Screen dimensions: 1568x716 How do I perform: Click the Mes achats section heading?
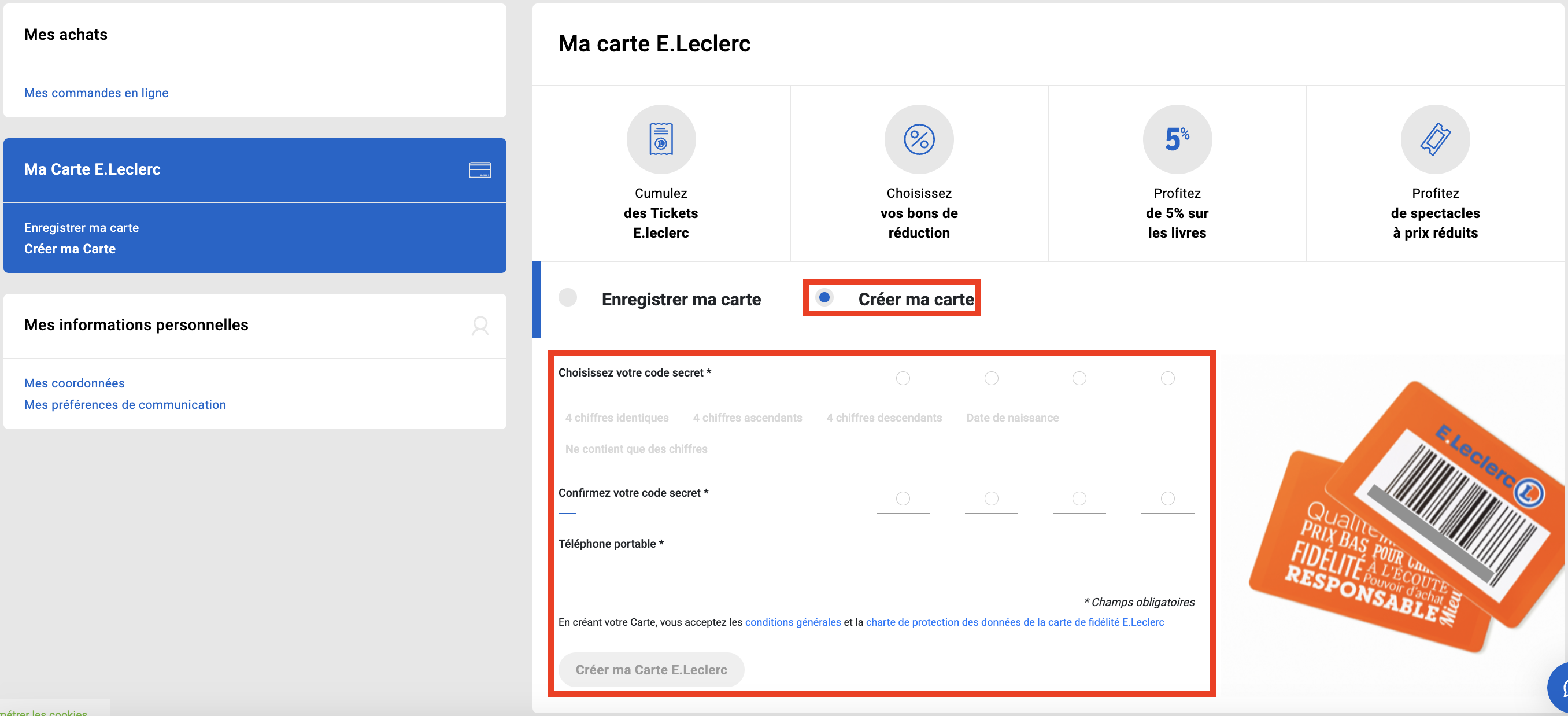pyautogui.click(x=66, y=35)
